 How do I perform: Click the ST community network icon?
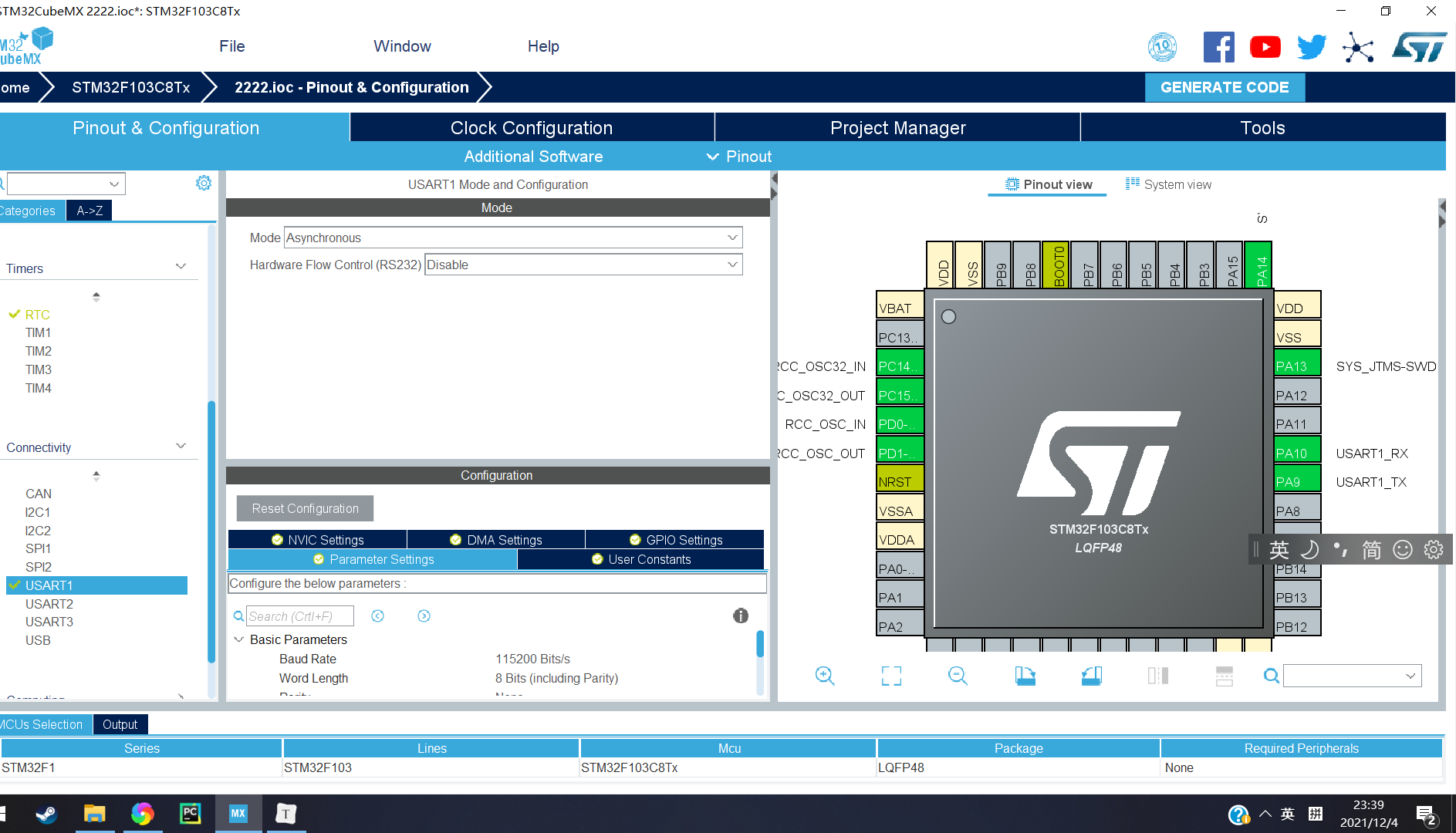coord(1358,47)
